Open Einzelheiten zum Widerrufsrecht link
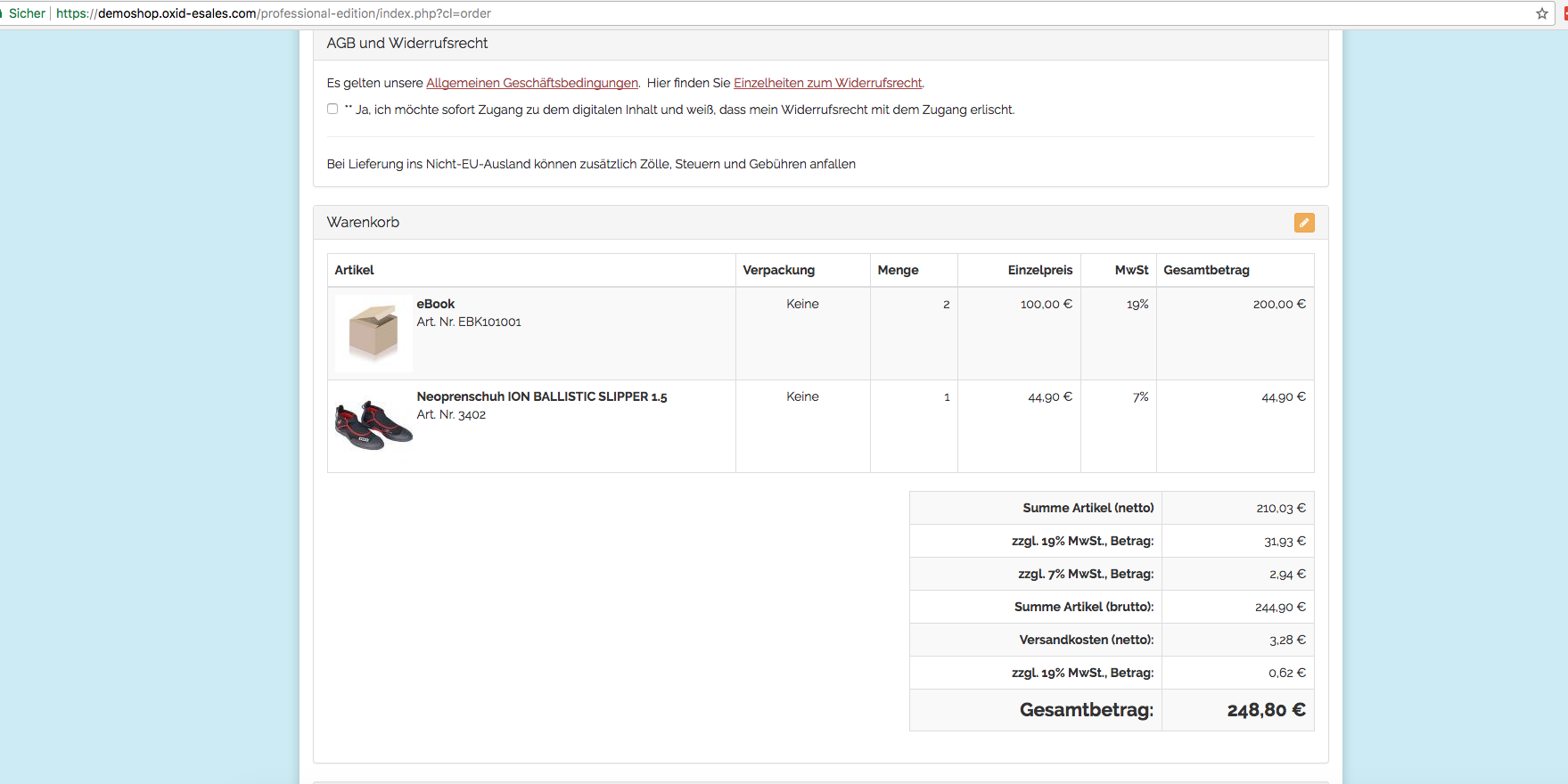1568x784 pixels. 827,83
